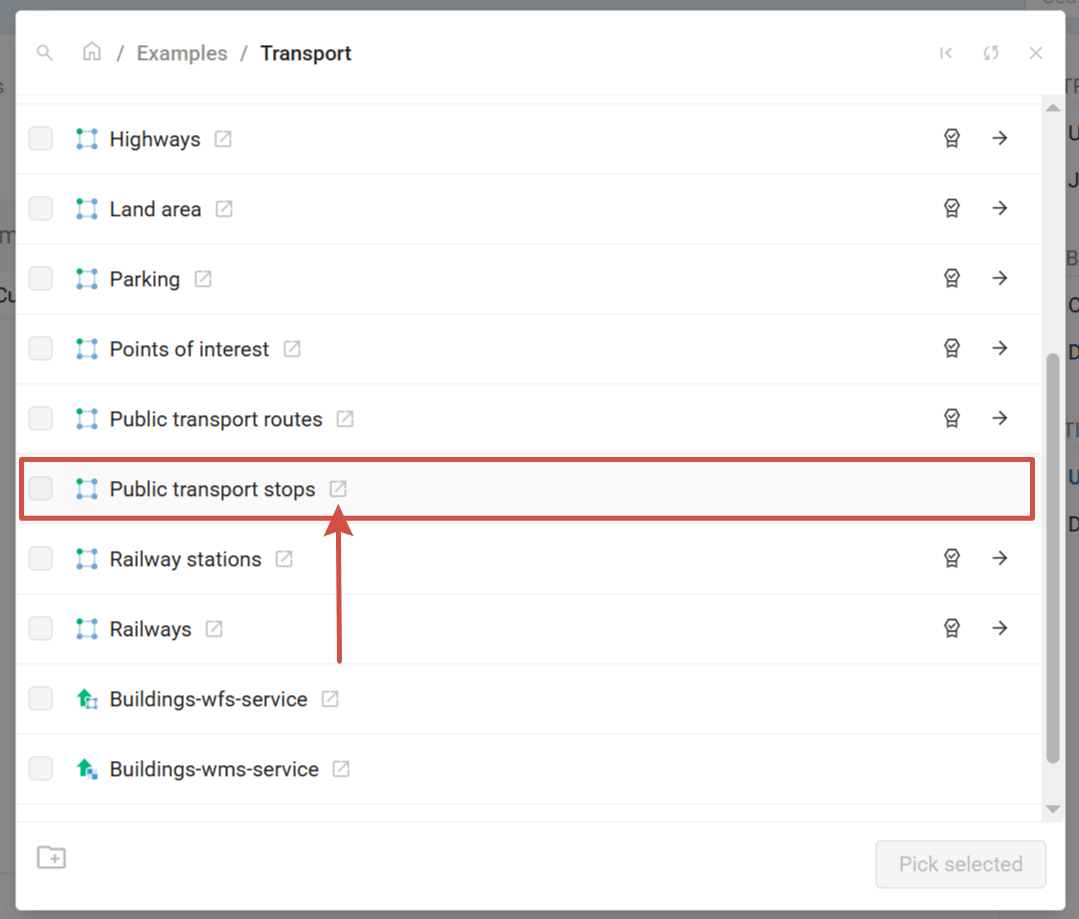Click the create new folder icon
The width and height of the screenshot is (1079, 919).
point(51,857)
